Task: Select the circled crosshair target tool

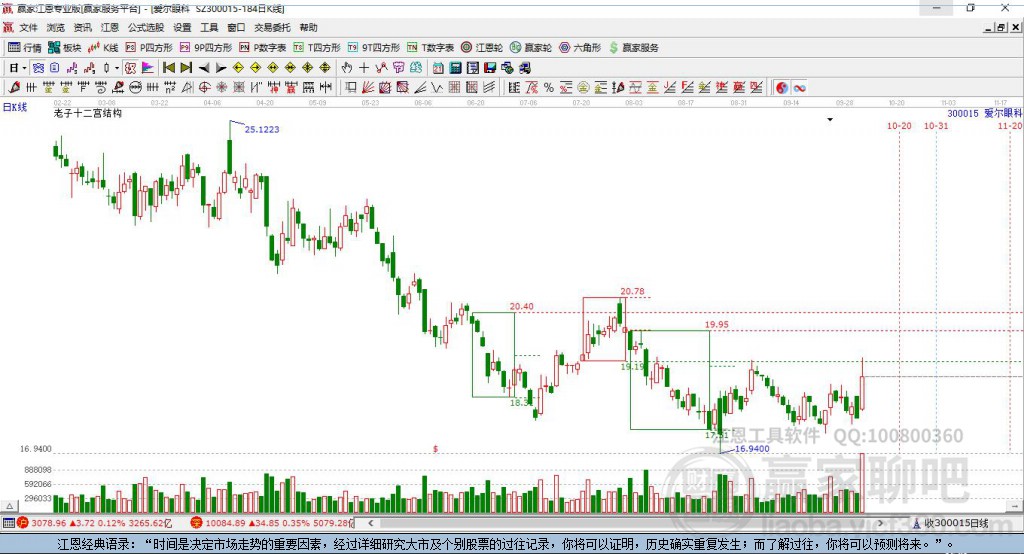Action: (x=204, y=87)
